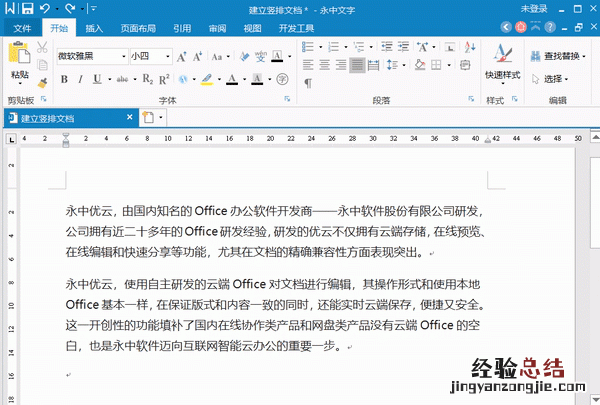This screenshot has height=405, width=600.
Task: Click the Redo arrow
Action: click(x=70, y=8)
